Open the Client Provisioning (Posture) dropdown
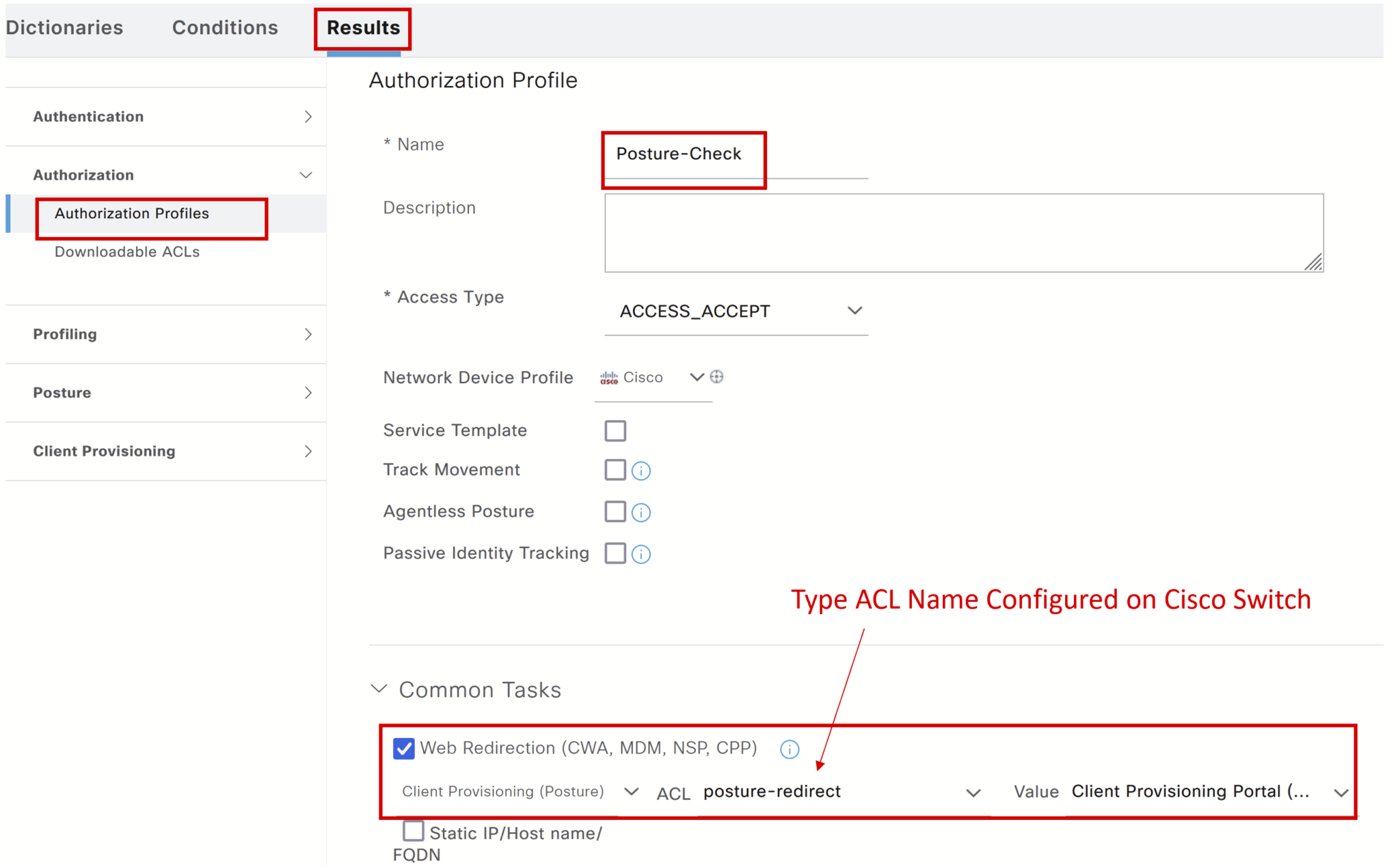Image resolution: width=1400 pixels, height=867 pixels. (x=630, y=791)
